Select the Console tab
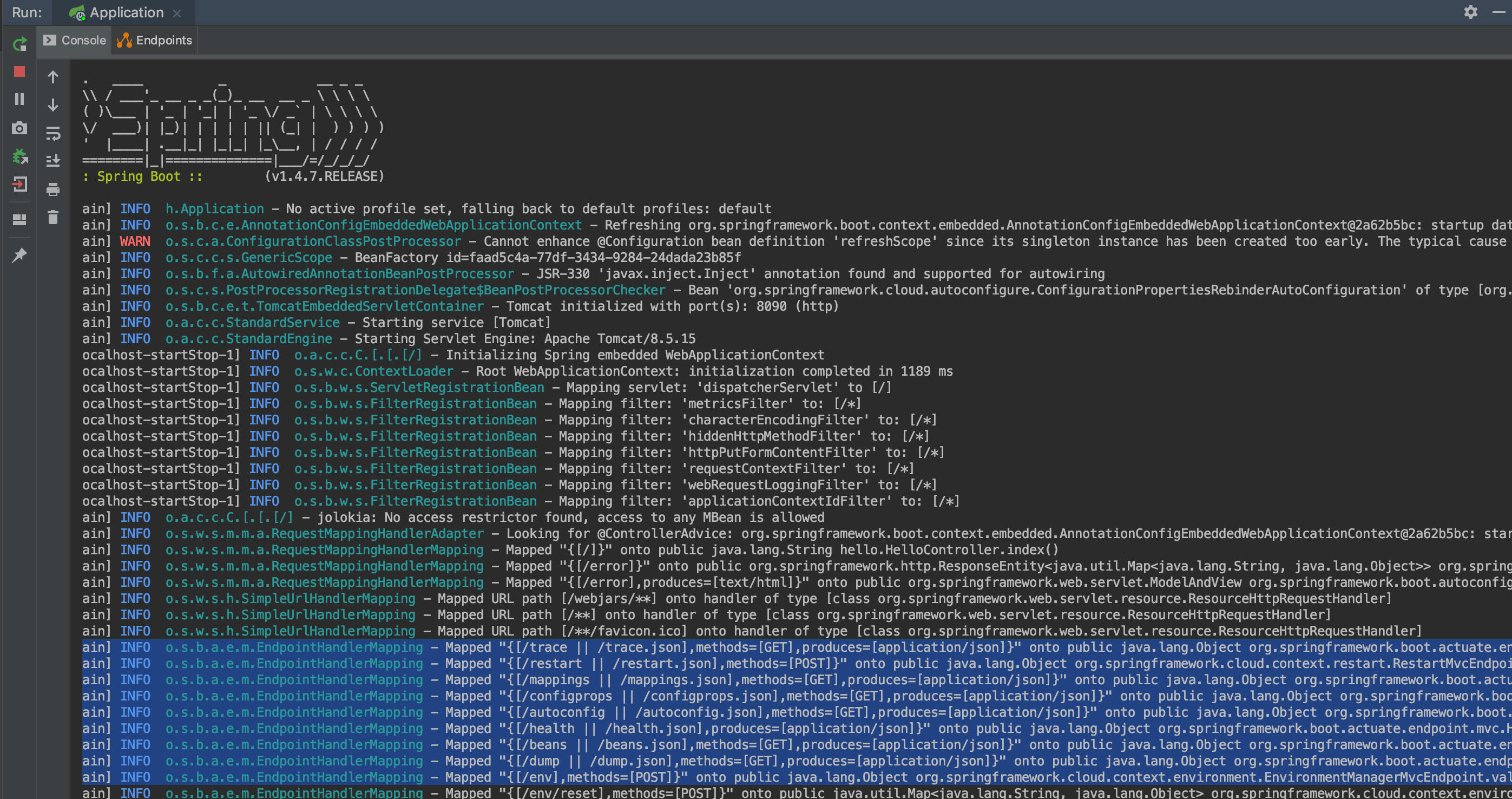This screenshot has height=799, width=1512. 75,40
